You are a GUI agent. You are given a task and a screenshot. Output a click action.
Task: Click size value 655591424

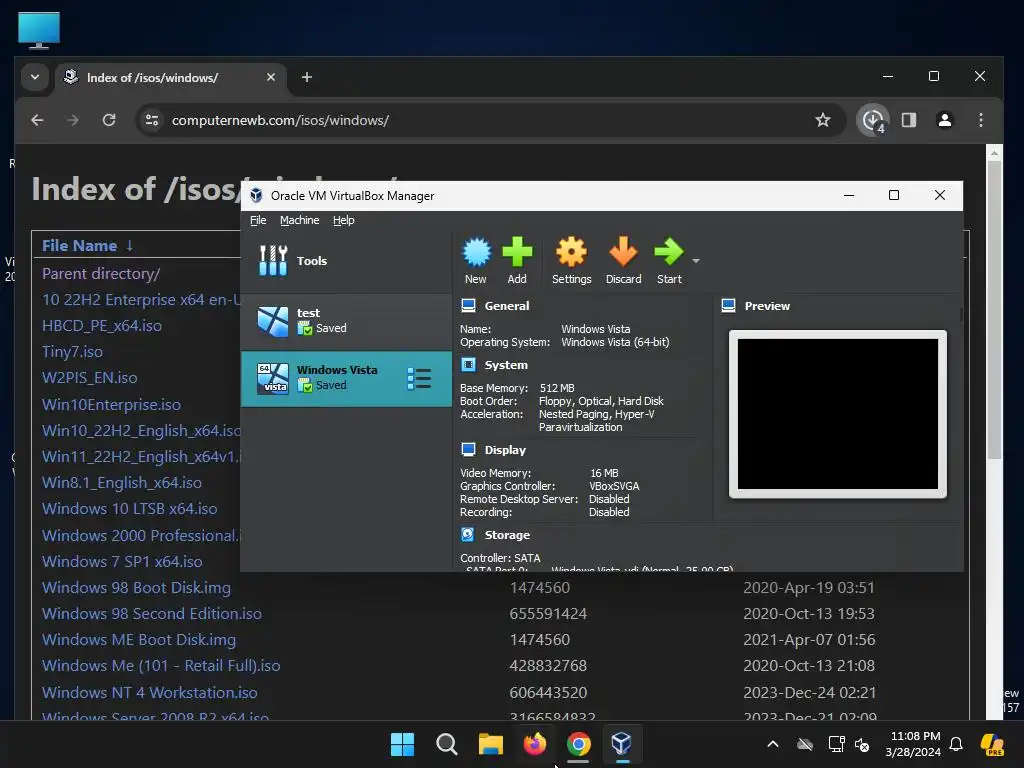point(548,614)
